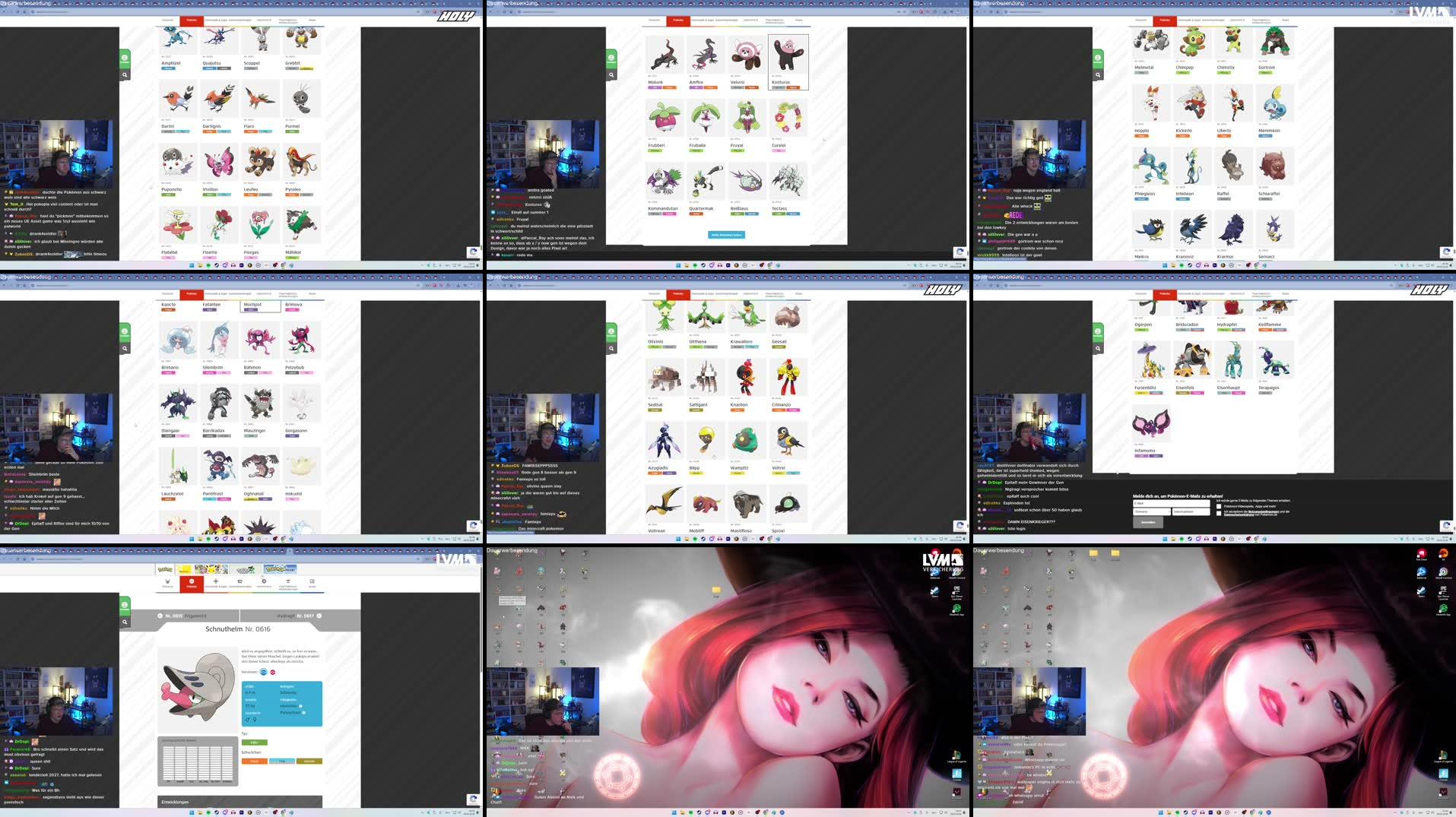The width and height of the screenshot is (1456, 817).
Task: Check the Nutzungsbedingungen acceptance checkbox
Action: (x=1219, y=513)
